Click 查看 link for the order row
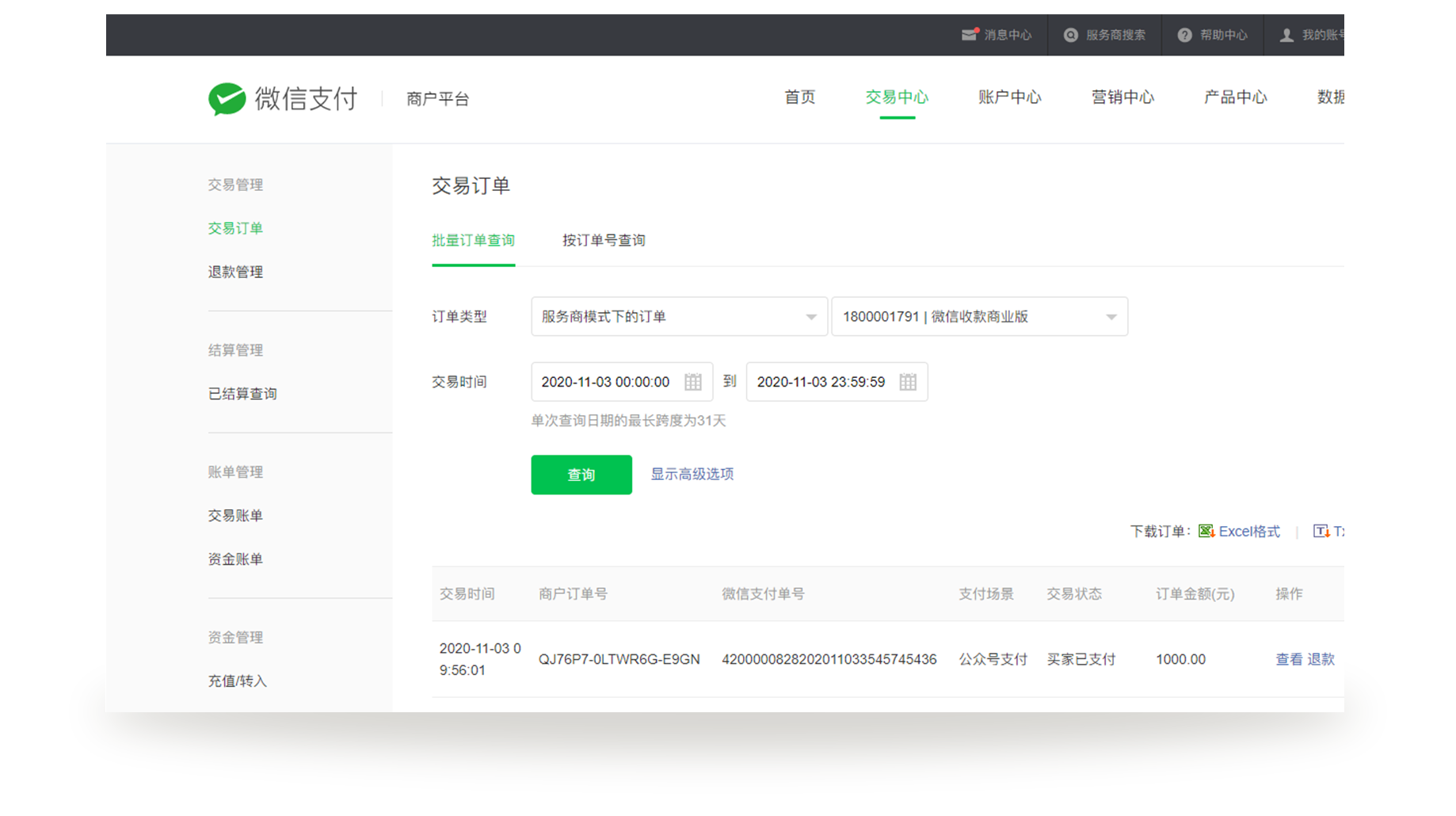Image resolution: width=1456 pixels, height=816 pixels. (x=1289, y=659)
